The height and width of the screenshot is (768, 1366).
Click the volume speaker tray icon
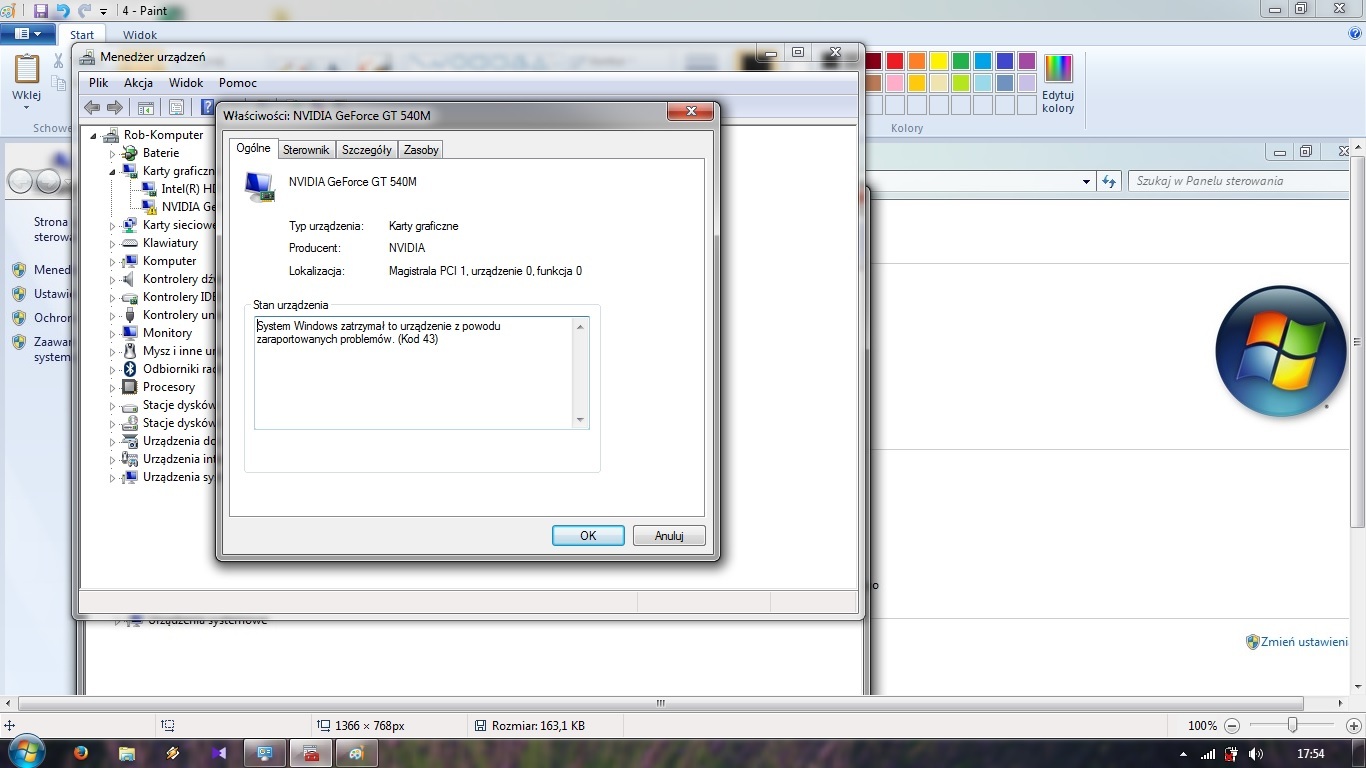pyautogui.click(x=1255, y=754)
